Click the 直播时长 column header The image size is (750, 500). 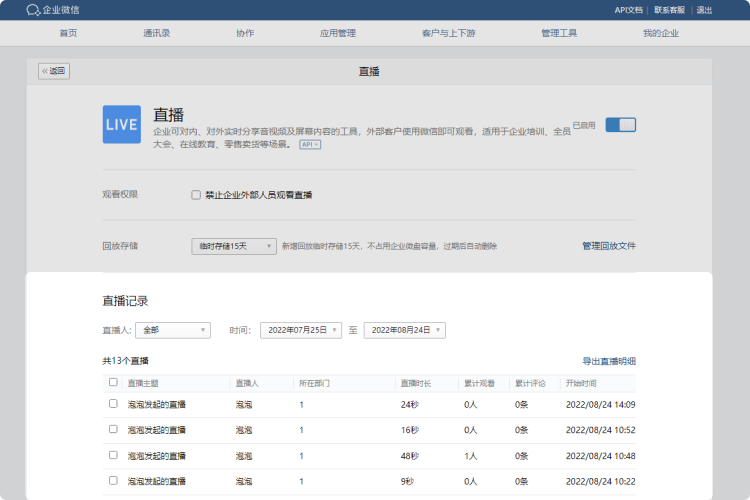(416, 383)
